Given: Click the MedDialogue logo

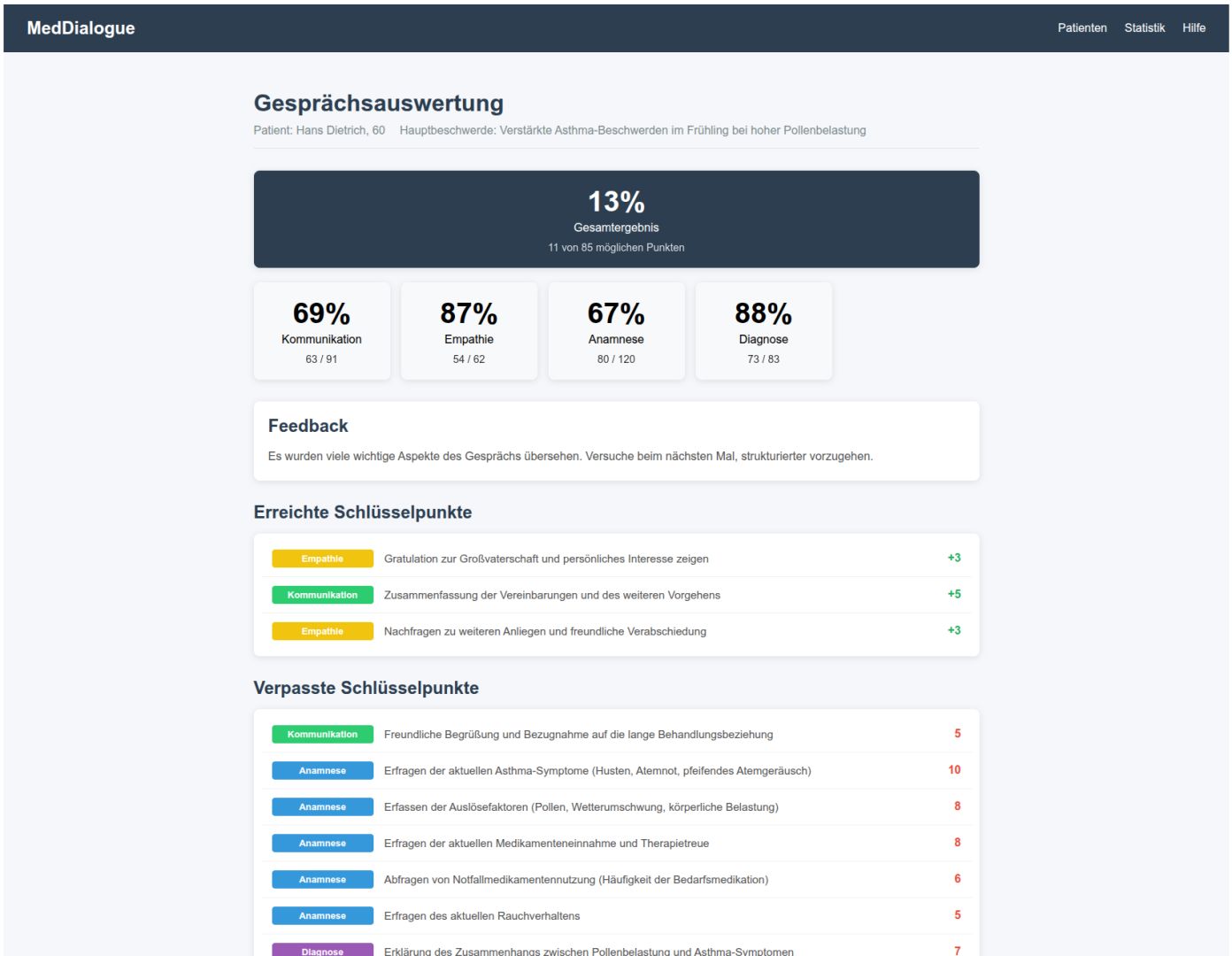Looking at the screenshot, I should pos(81,27).
